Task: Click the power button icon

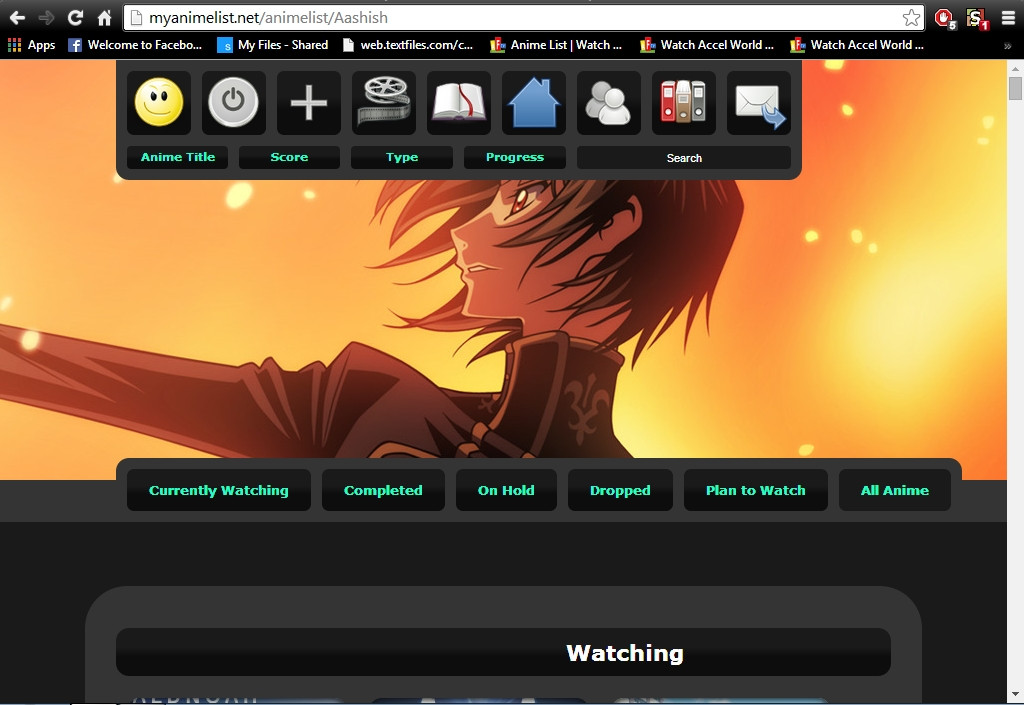Action: (x=234, y=103)
